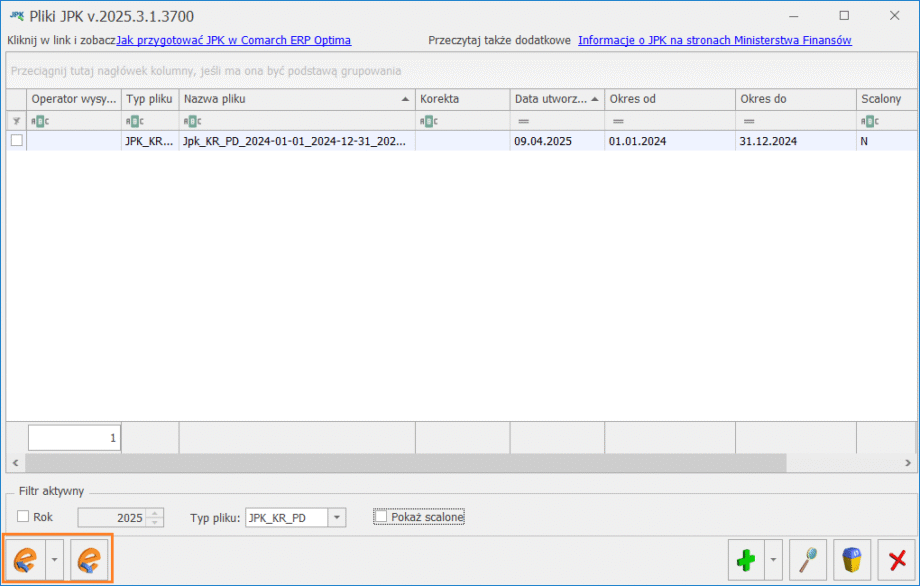
Task: Click the year field showing 2025
Action: [112, 517]
